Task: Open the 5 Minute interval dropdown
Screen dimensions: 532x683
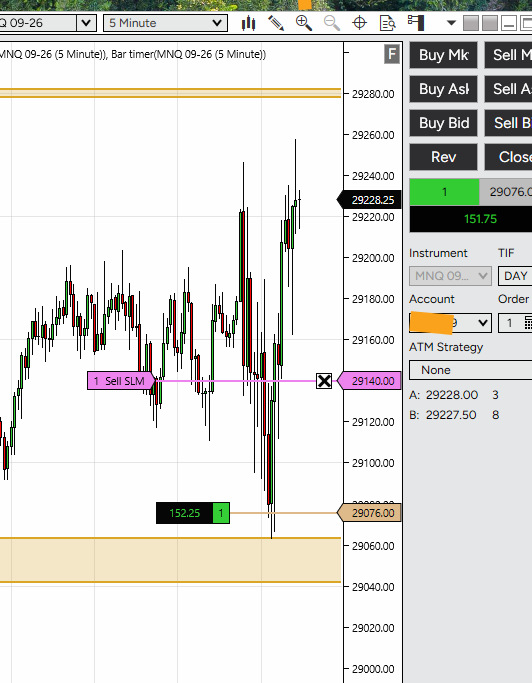Action: tap(166, 23)
